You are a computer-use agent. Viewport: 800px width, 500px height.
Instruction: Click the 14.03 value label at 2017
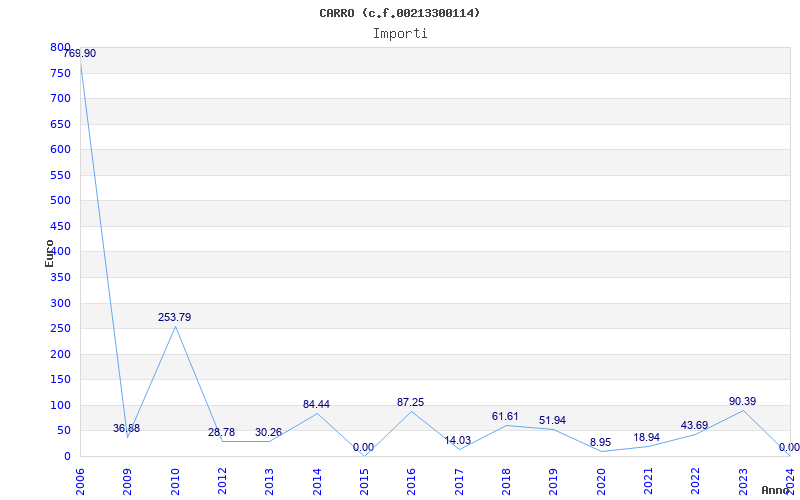click(x=458, y=440)
